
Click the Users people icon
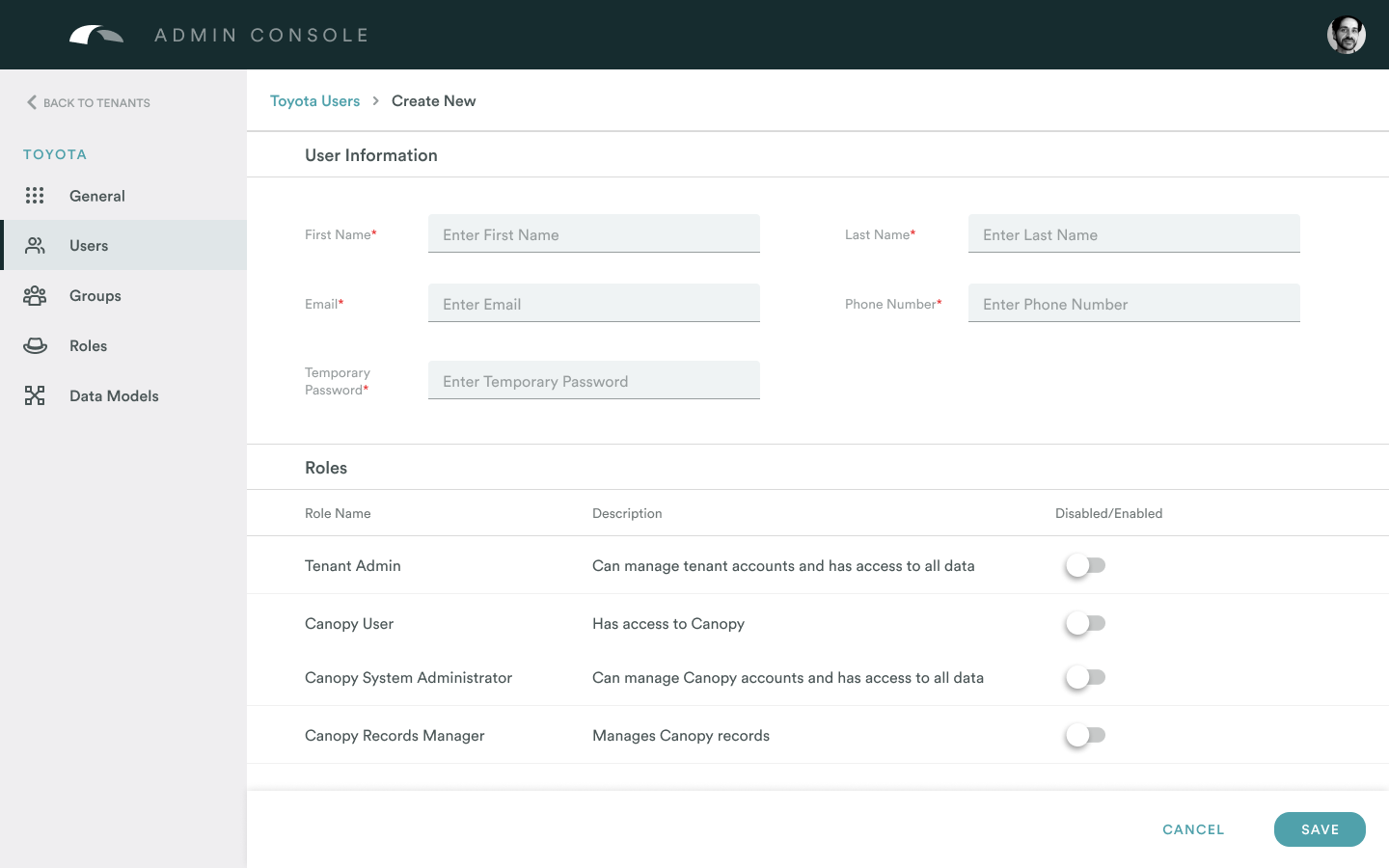[35, 246]
